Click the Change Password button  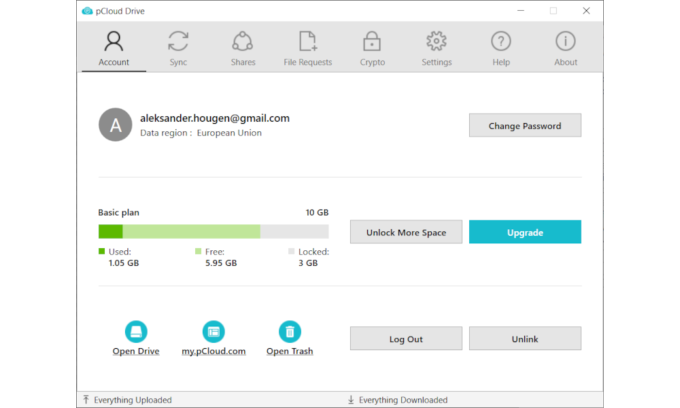[525, 125]
